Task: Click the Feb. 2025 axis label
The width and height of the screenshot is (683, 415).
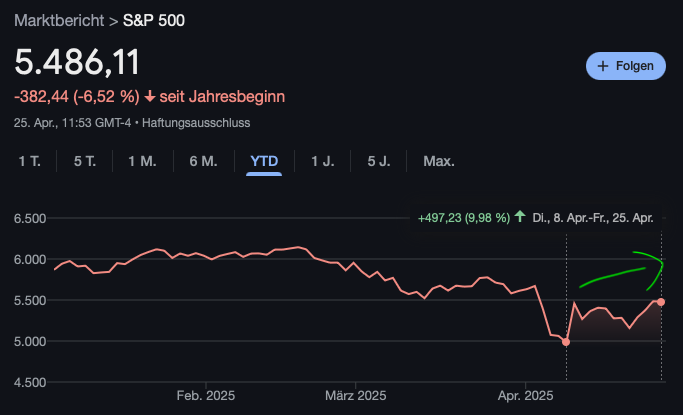Action: (206, 395)
